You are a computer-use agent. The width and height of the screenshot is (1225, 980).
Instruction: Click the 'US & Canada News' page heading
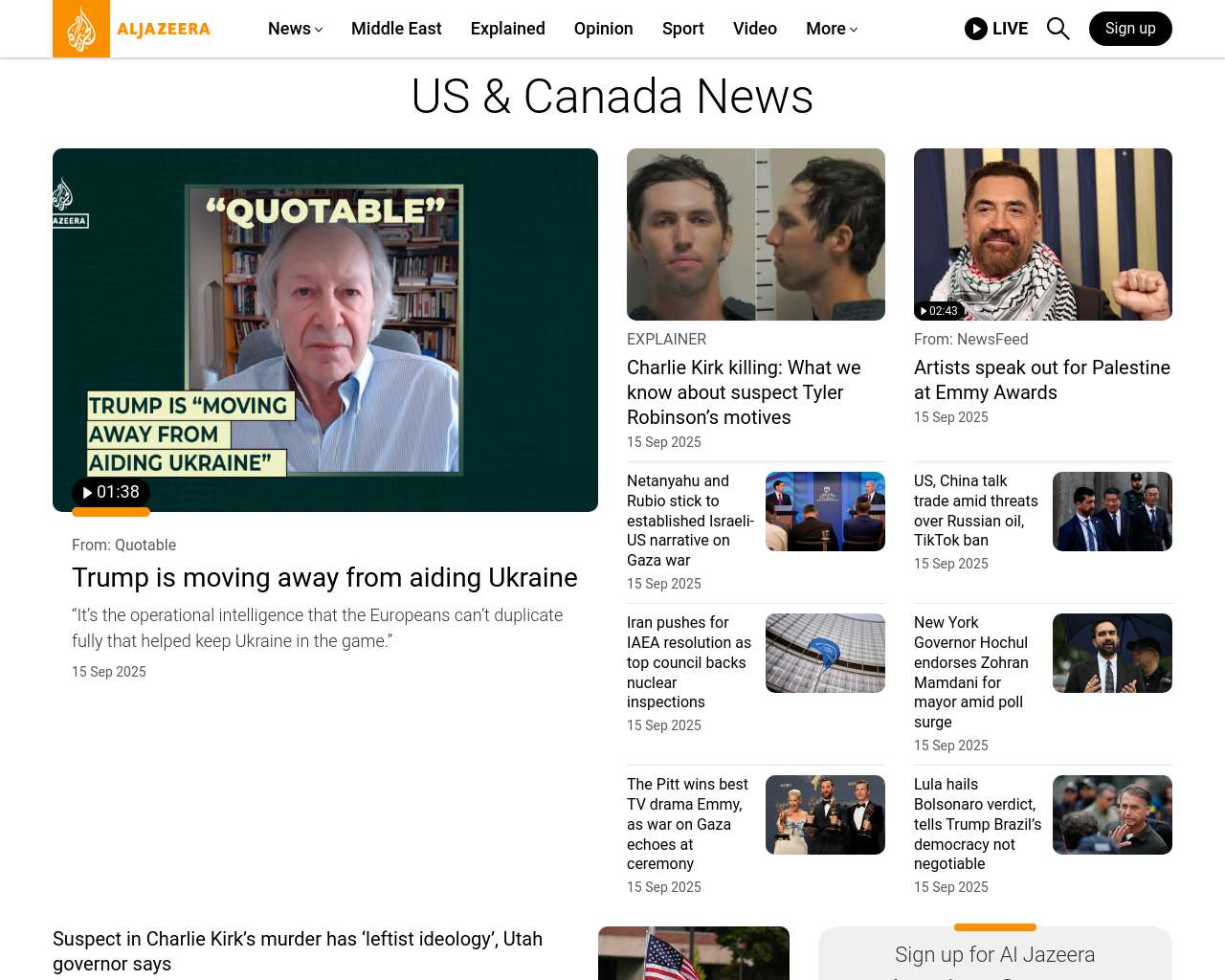[x=612, y=97]
